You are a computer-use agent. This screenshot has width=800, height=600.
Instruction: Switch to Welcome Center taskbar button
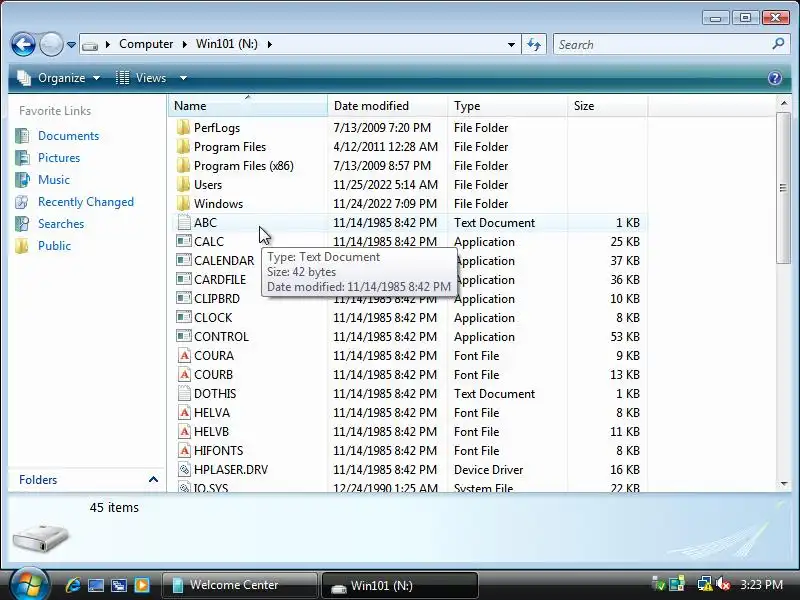pyautogui.click(x=239, y=585)
